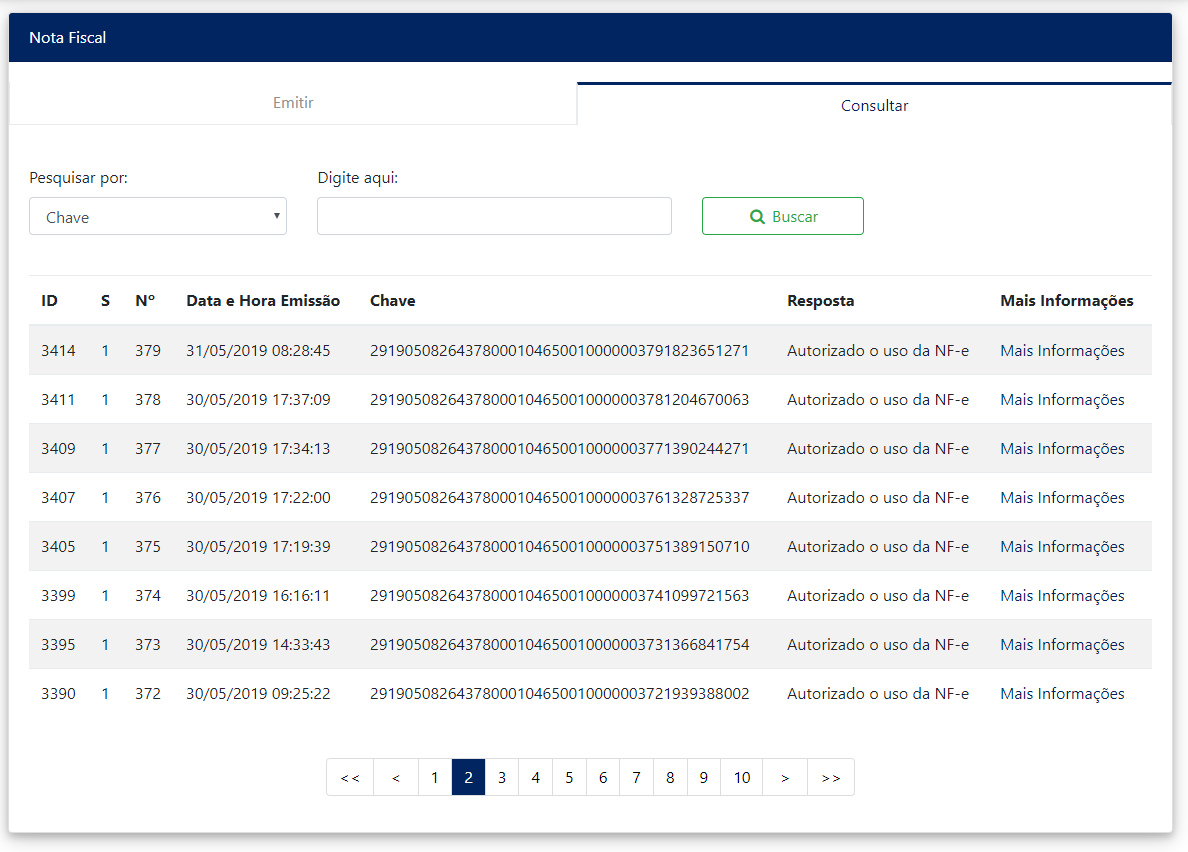Click the Chave column header
Screen dimensions: 1188x852
392,301
